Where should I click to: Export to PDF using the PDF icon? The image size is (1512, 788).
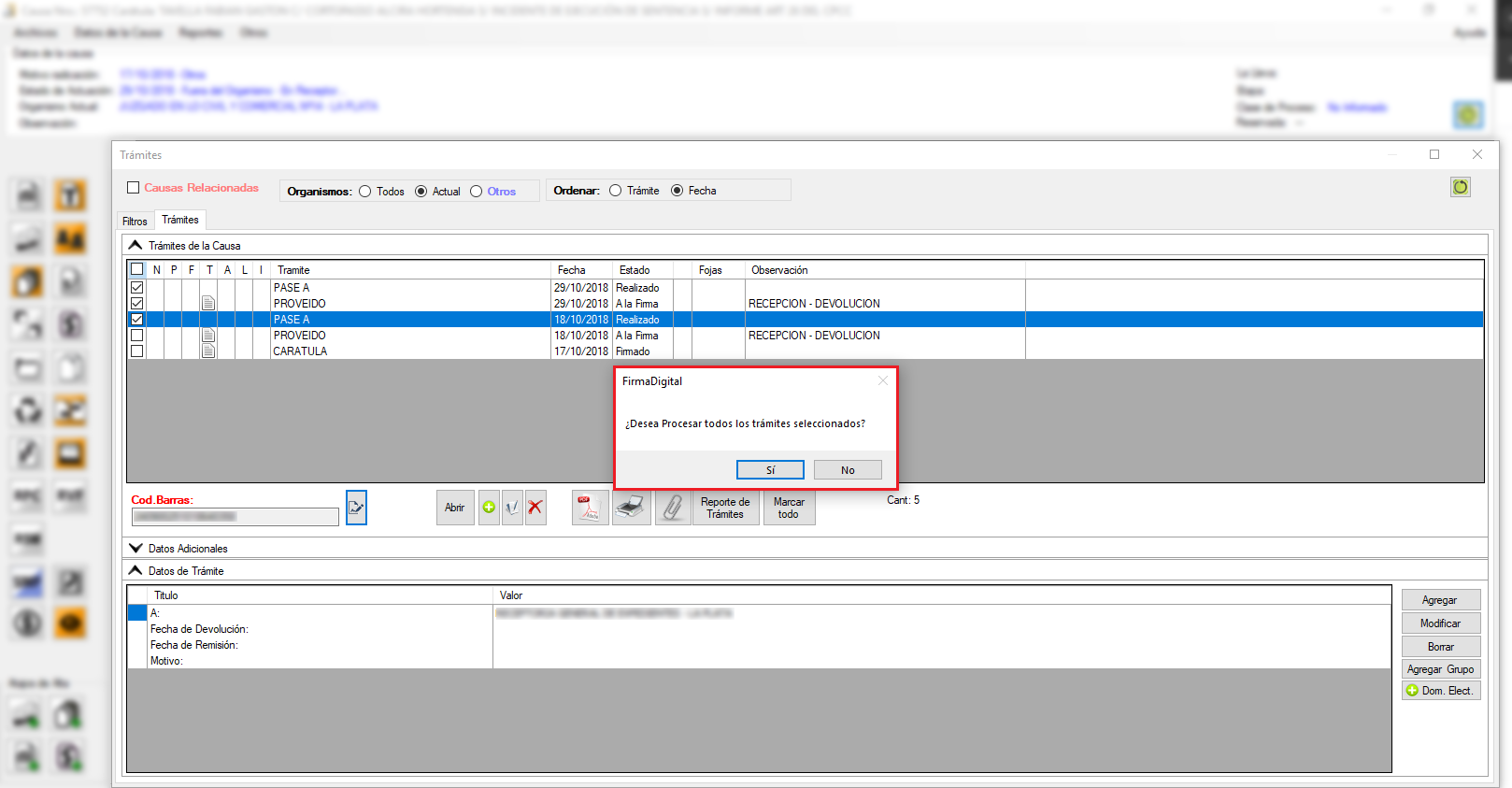(590, 508)
